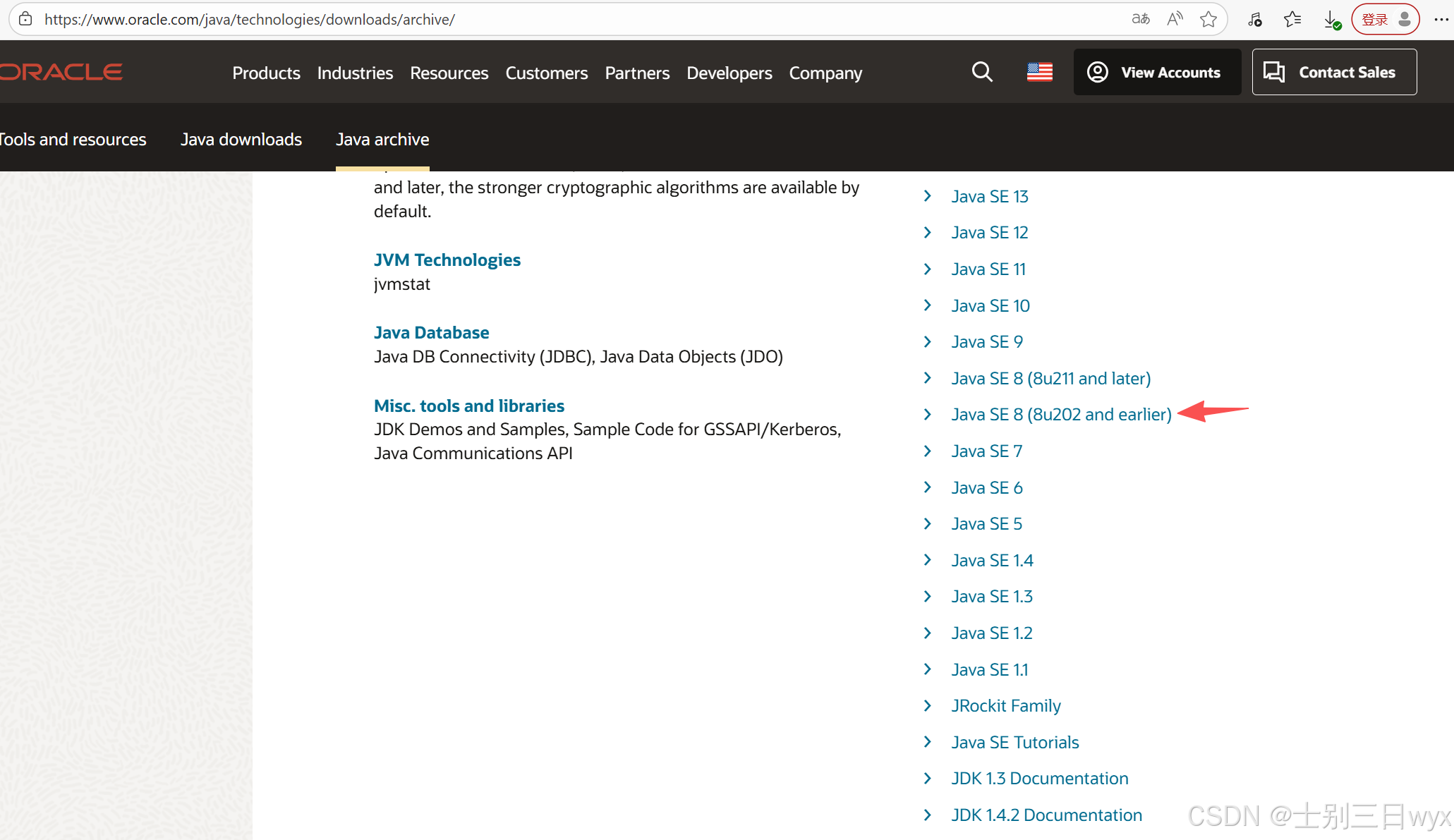Screen dimensions: 1454x840
Task: Click the US flag country selector icon
Action: (x=1039, y=72)
